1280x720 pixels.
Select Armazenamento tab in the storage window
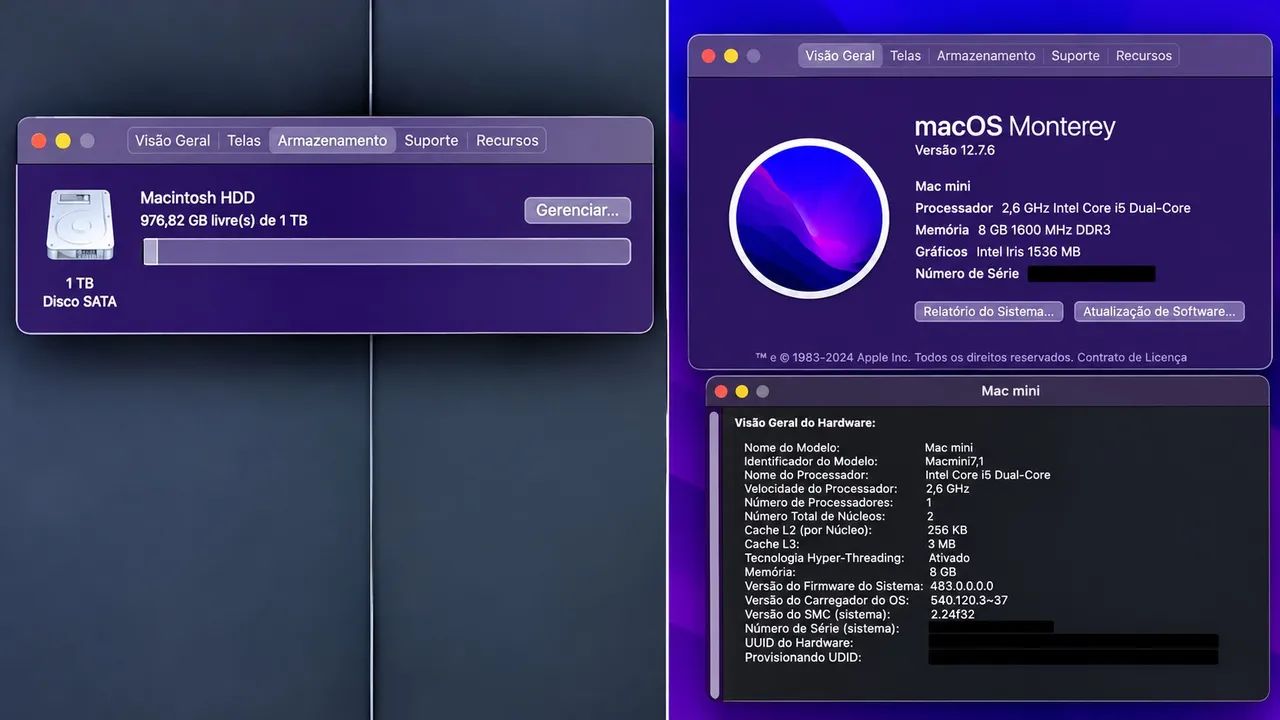[332, 141]
